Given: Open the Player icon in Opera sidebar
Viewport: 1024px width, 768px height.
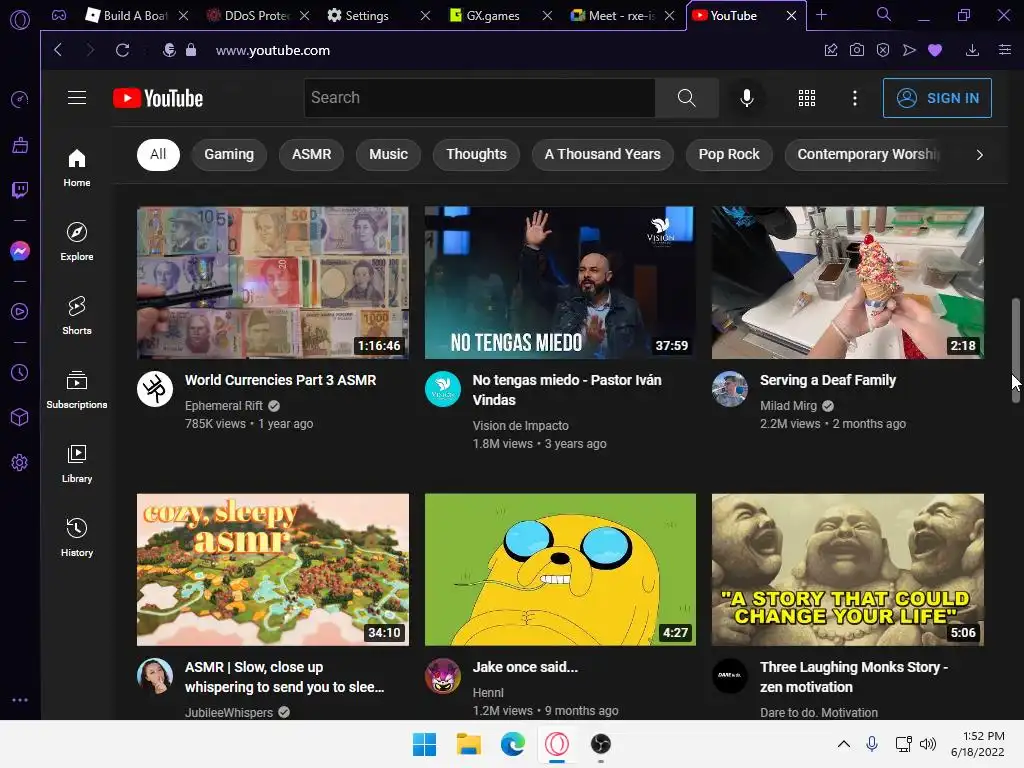Looking at the screenshot, I should (20, 312).
